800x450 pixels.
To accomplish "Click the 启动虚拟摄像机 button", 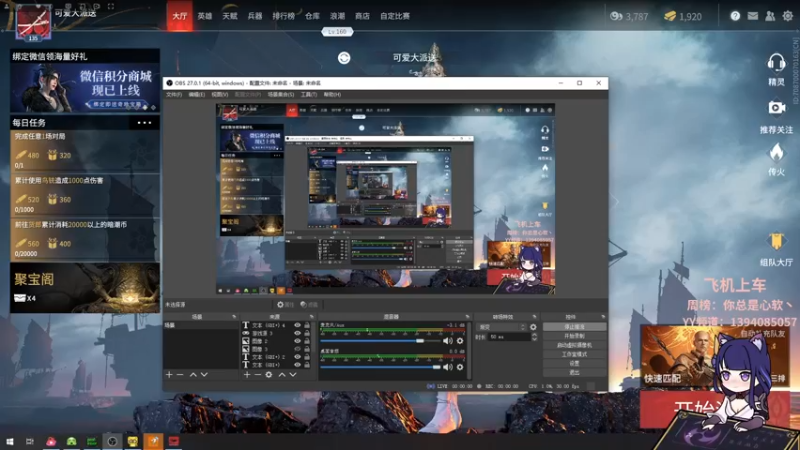I will click(x=574, y=345).
